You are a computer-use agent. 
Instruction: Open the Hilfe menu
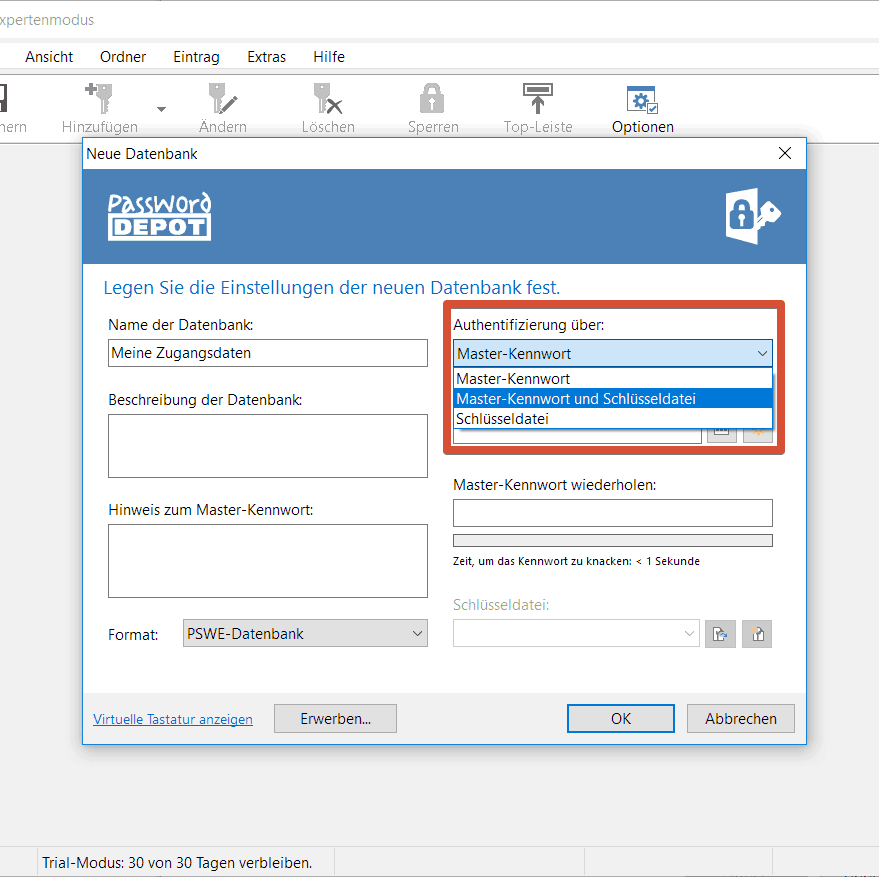click(x=329, y=57)
